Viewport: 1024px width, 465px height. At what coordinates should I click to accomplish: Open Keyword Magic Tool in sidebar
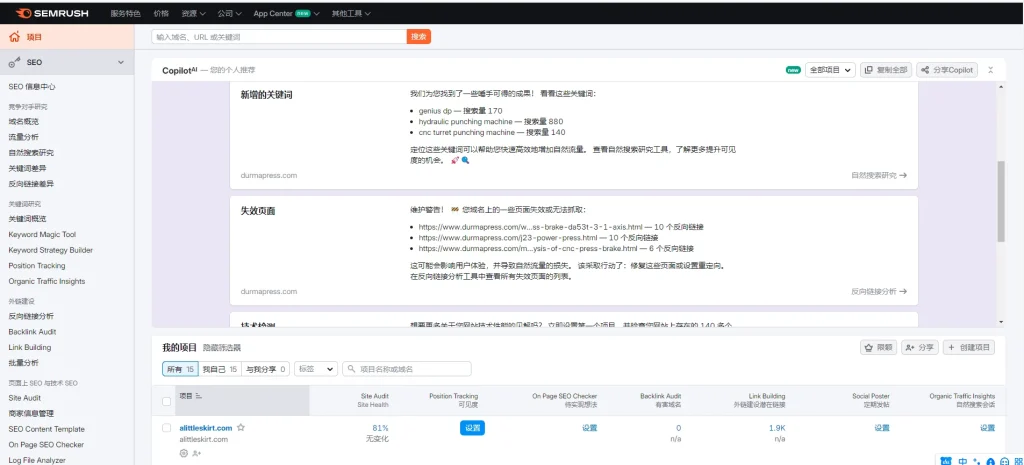coord(42,234)
